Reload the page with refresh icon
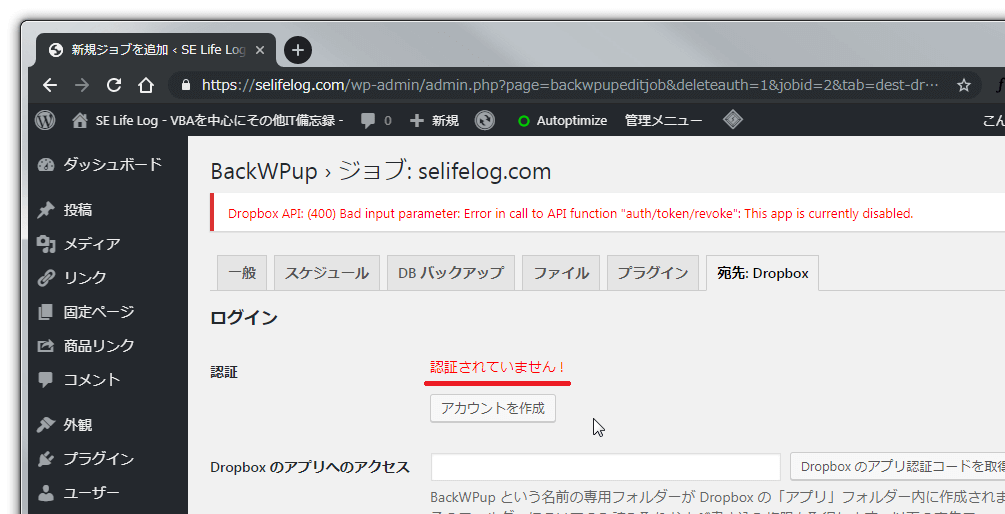 tap(114, 85)
